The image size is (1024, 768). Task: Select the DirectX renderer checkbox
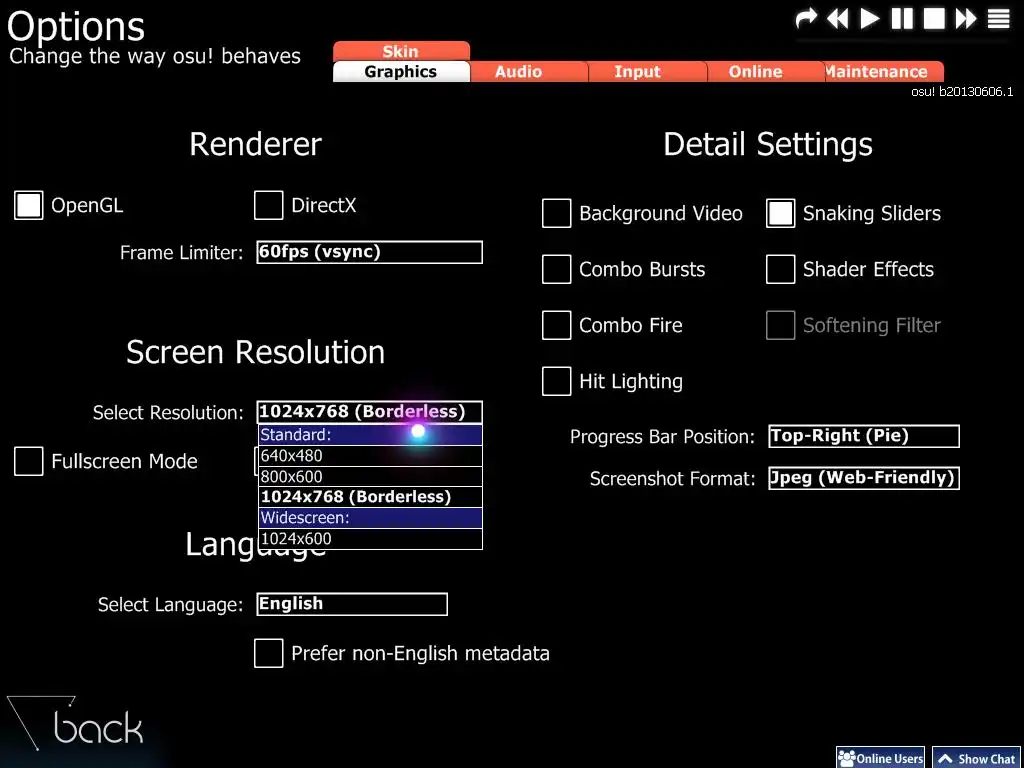pyautogui.click(x=268, y=205)
